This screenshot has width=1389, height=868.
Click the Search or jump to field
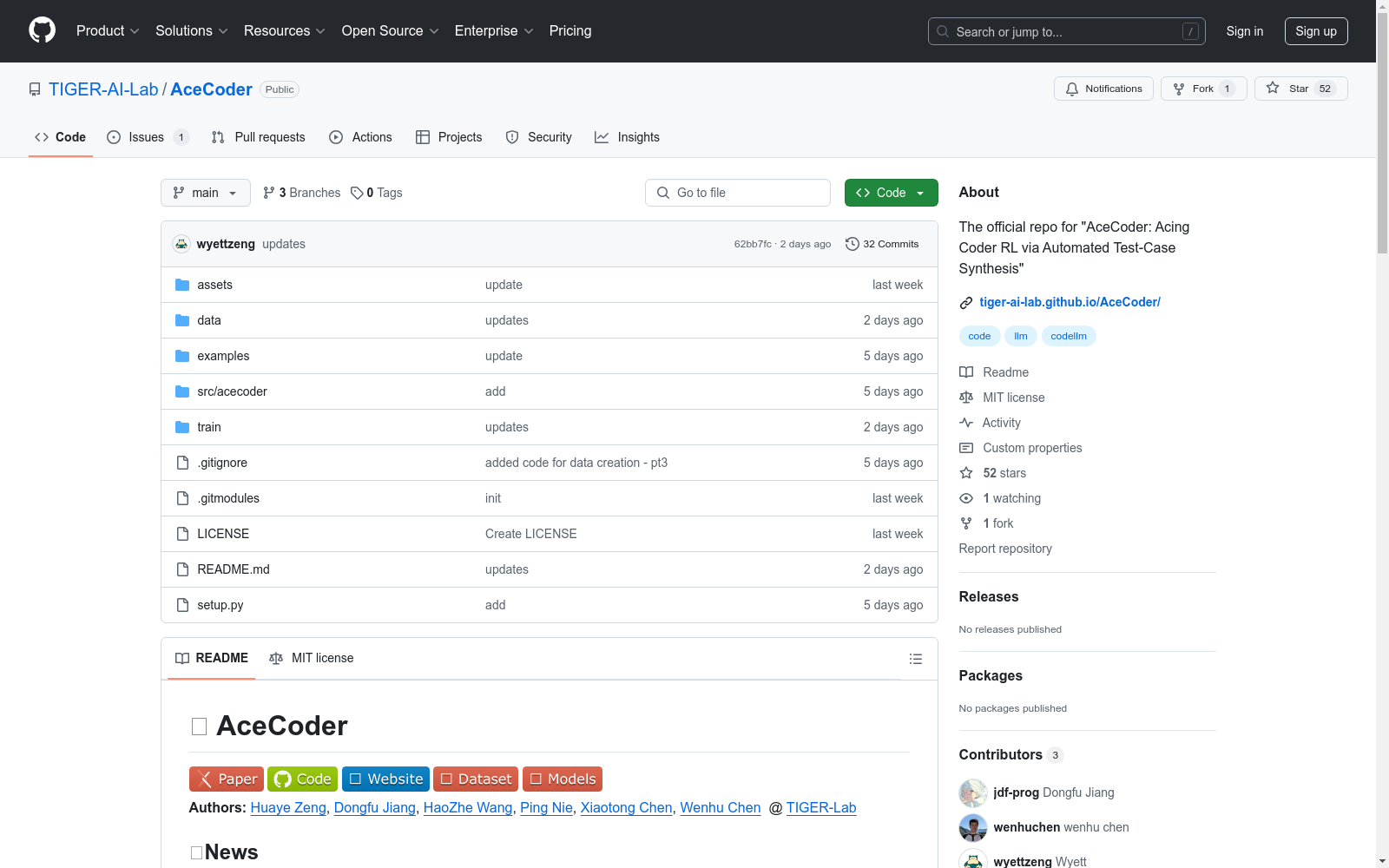pos(1066,31)
